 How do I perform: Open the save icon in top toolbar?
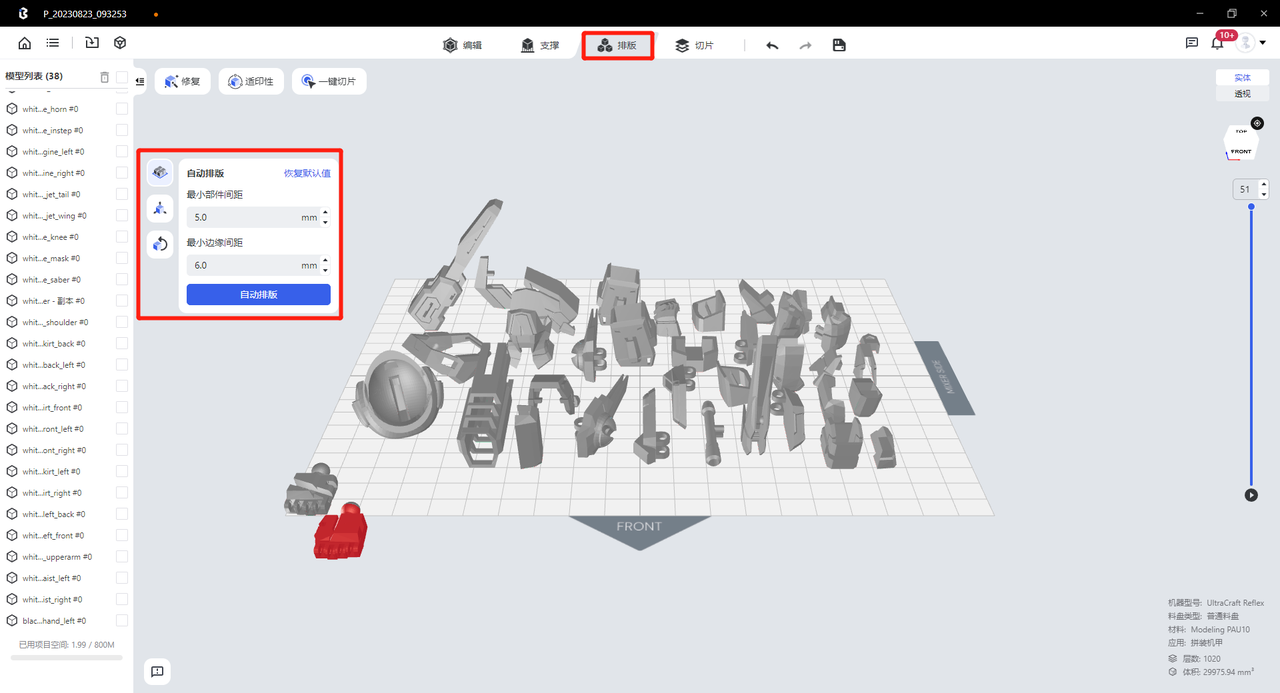(839, 45)
